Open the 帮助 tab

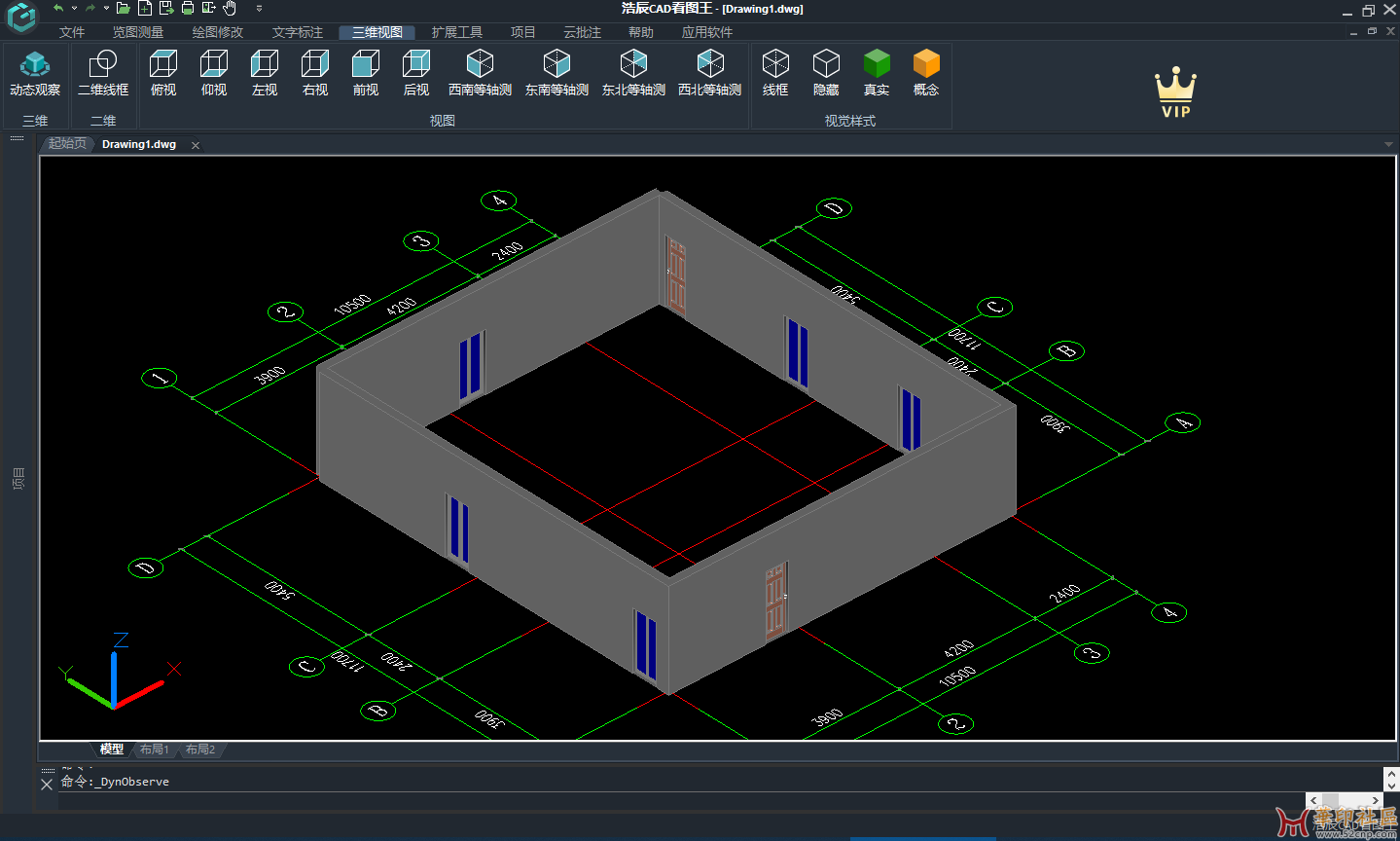coord(641,32)
